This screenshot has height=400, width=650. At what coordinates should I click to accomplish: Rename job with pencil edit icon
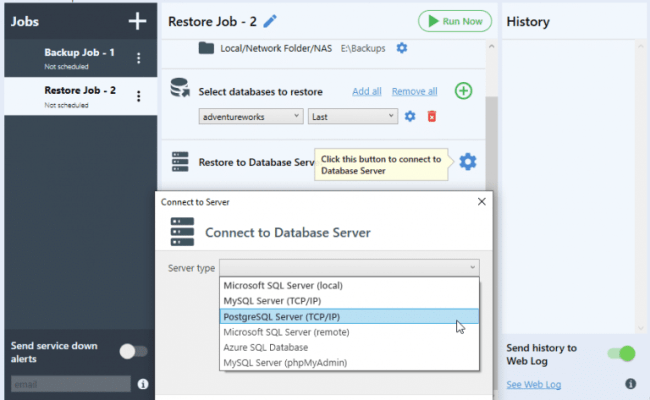coord(270,21)
